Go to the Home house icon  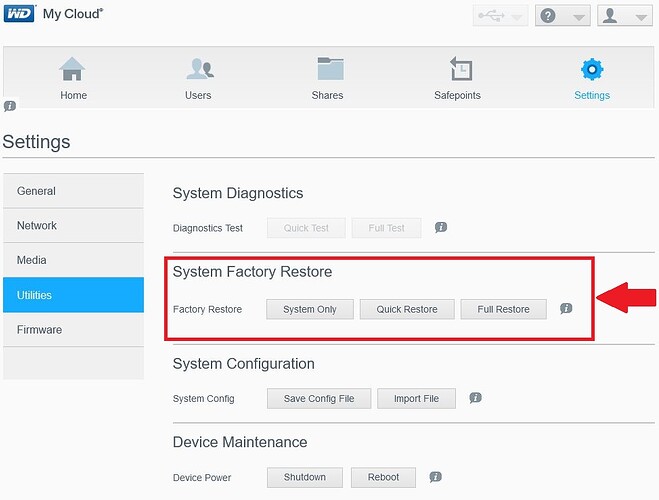(x=72, y=69)
